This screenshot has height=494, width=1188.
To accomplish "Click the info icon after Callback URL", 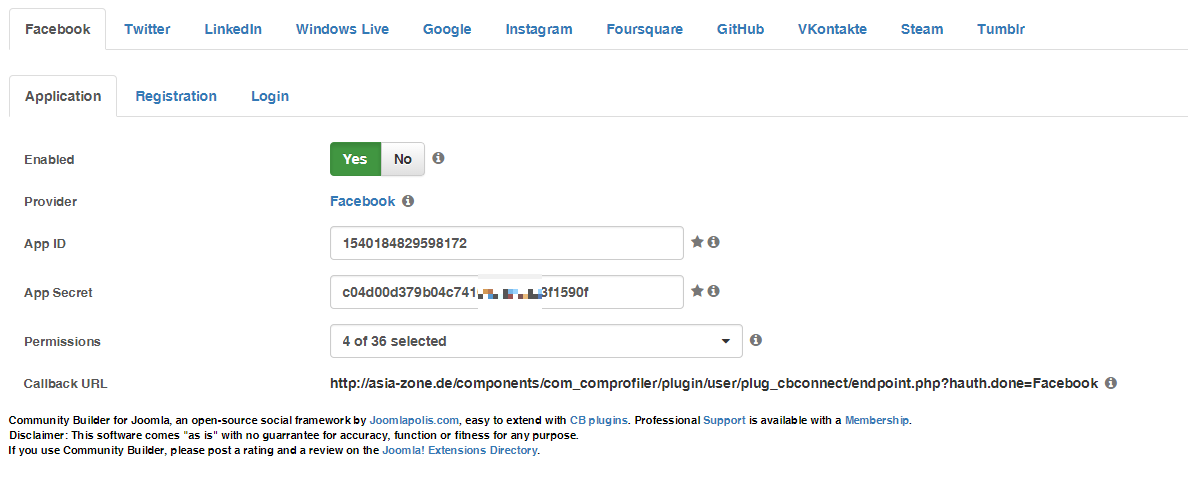I will click(x=1111, y=383).
